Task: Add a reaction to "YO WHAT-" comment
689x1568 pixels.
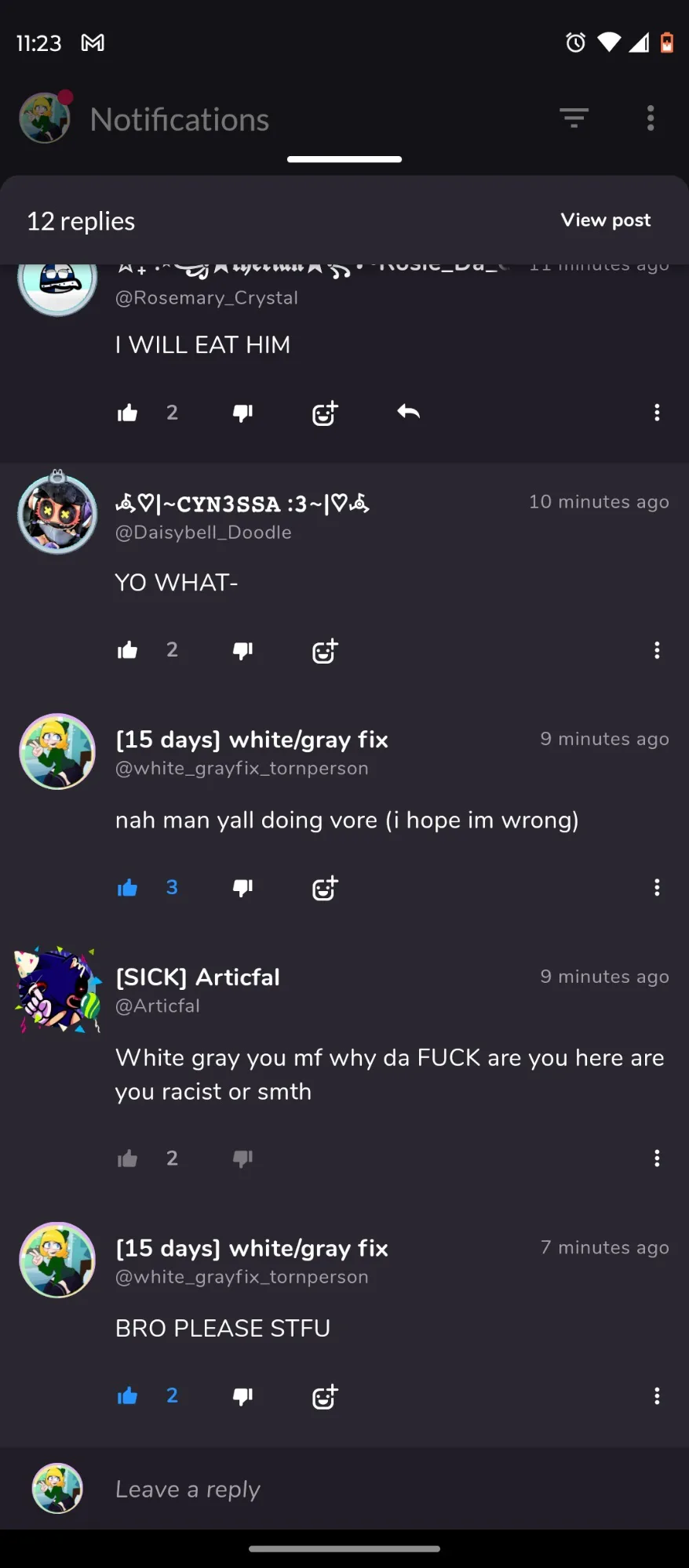Action: tap(325, 650)
